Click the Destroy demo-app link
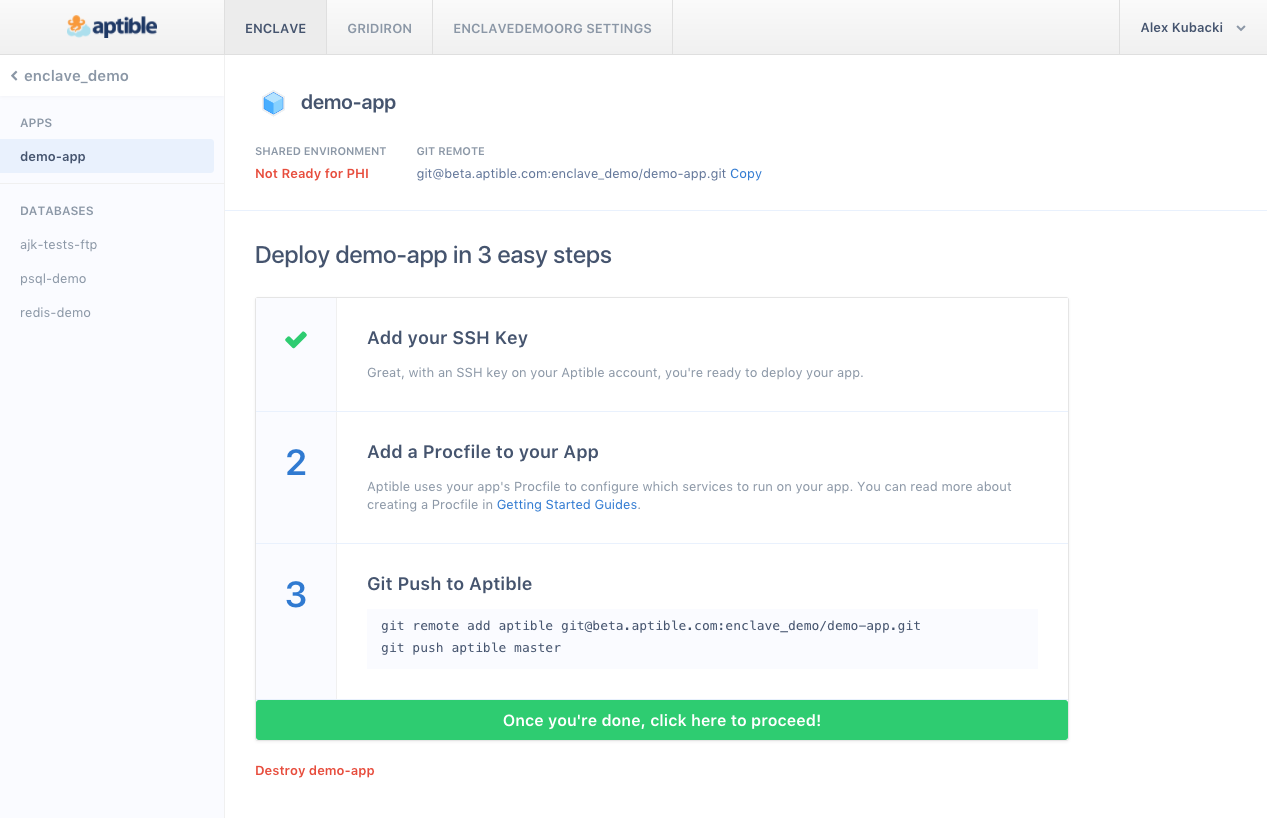The height and width of the screenshot is (818, 1267). (315, 770)
